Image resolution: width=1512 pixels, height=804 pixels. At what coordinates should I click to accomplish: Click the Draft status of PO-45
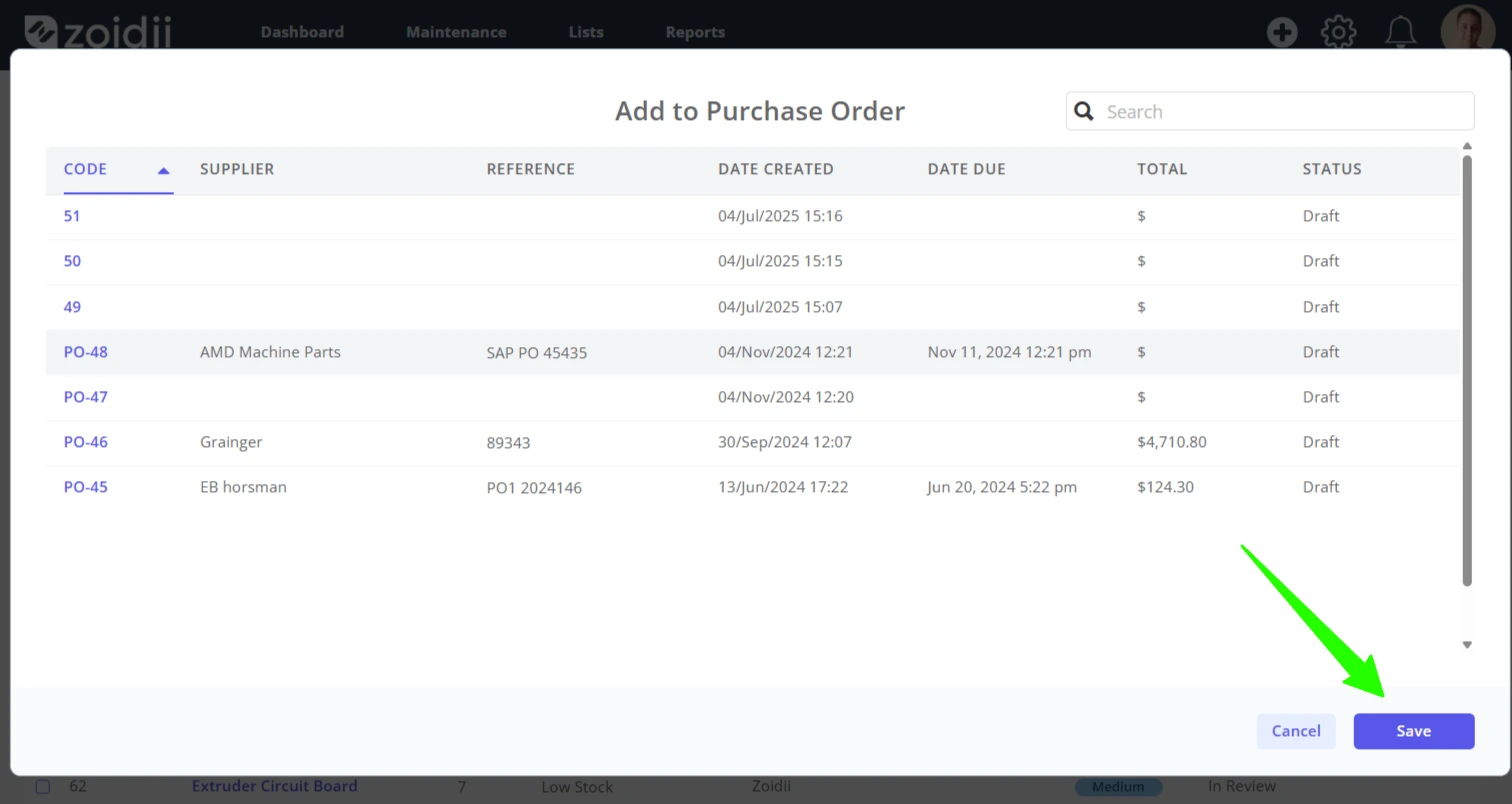point(1320,487)
